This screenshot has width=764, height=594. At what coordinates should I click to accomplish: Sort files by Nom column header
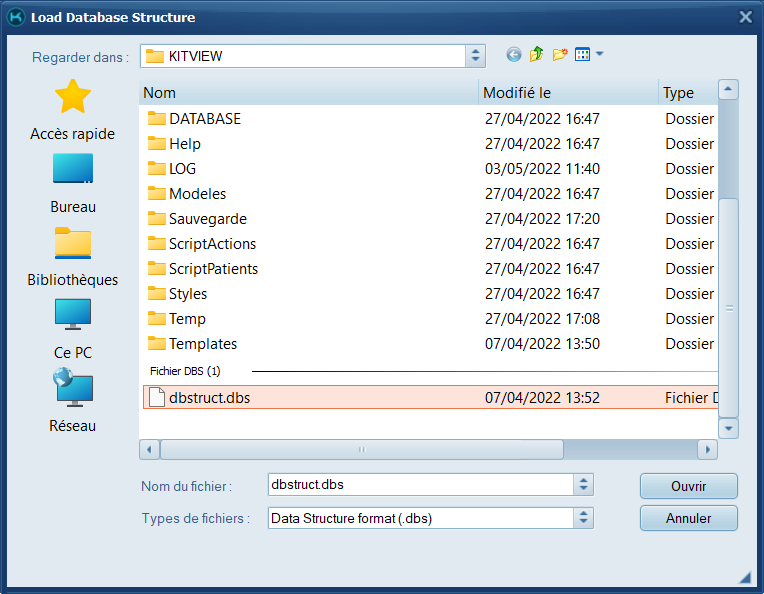tap(308, 93)
